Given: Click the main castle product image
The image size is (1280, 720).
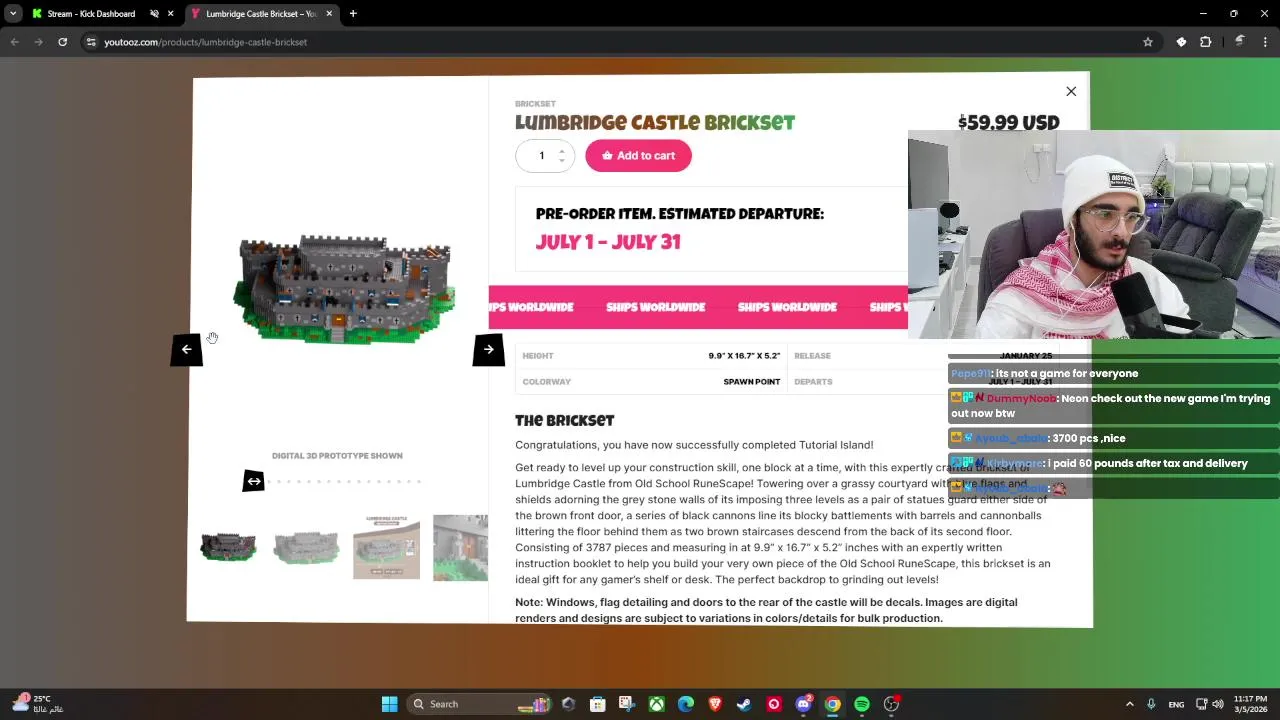Looking at the screenshot, I should click(x=343, y=290).
